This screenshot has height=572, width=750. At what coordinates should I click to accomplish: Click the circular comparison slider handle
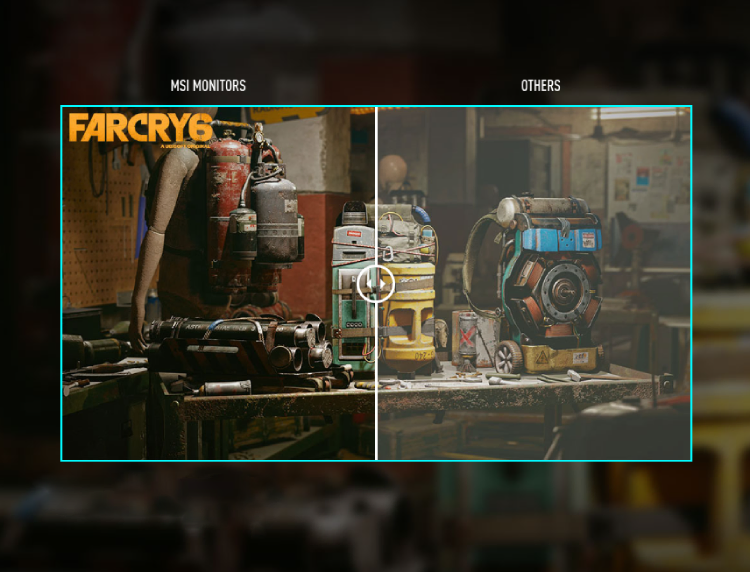click(376, 284)
